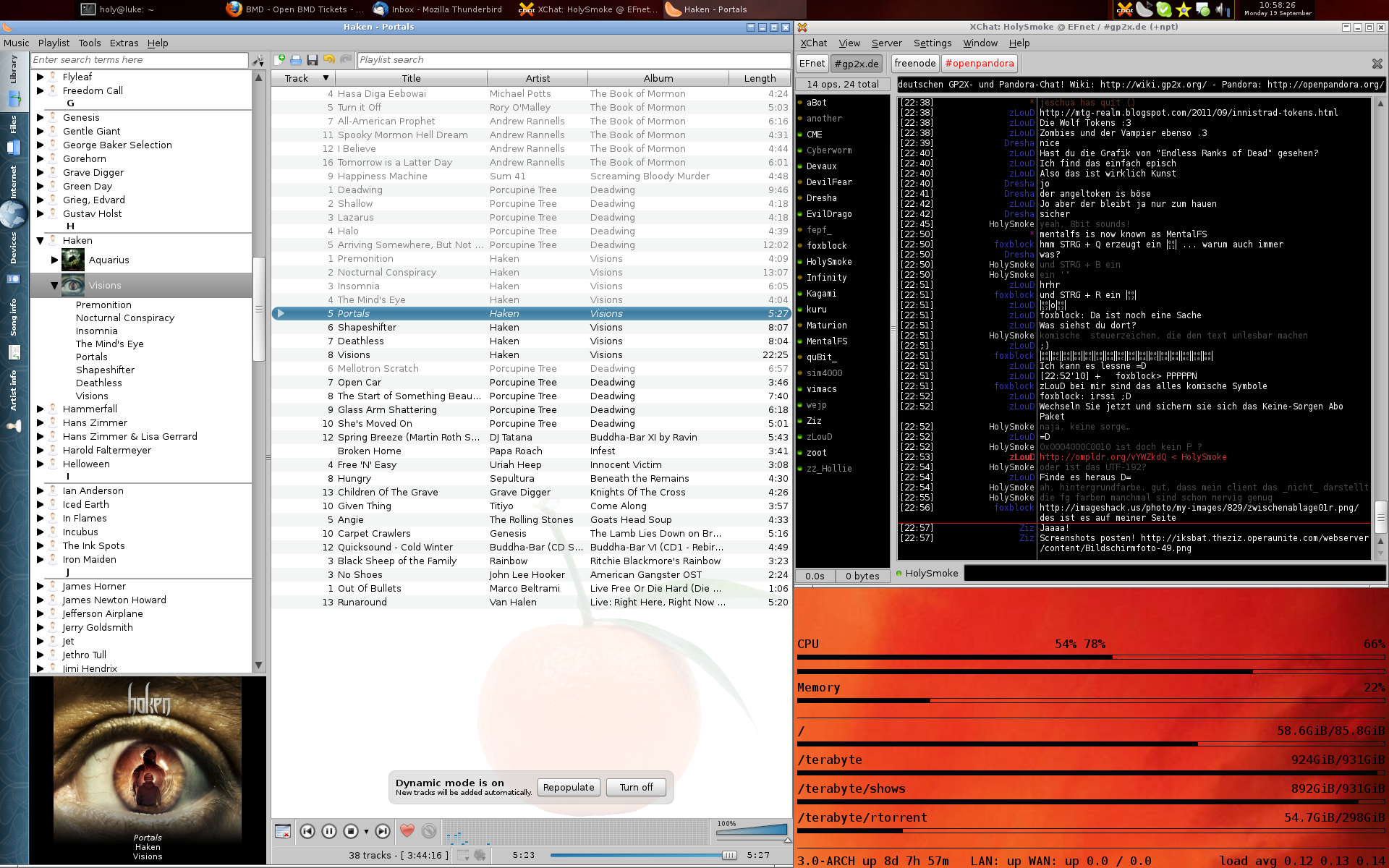Open the Song info sidebar tab

[x=14, y=329]
